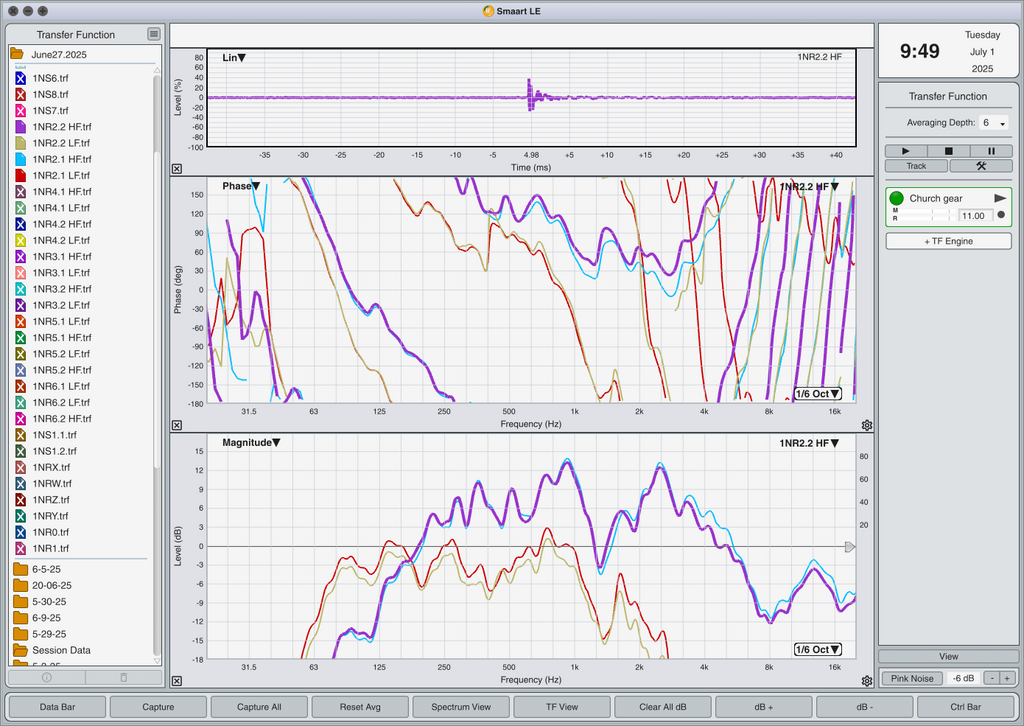Switch to Spectrum View
The height and width of the screenshot is (726, 1024).
click(461, 706)
